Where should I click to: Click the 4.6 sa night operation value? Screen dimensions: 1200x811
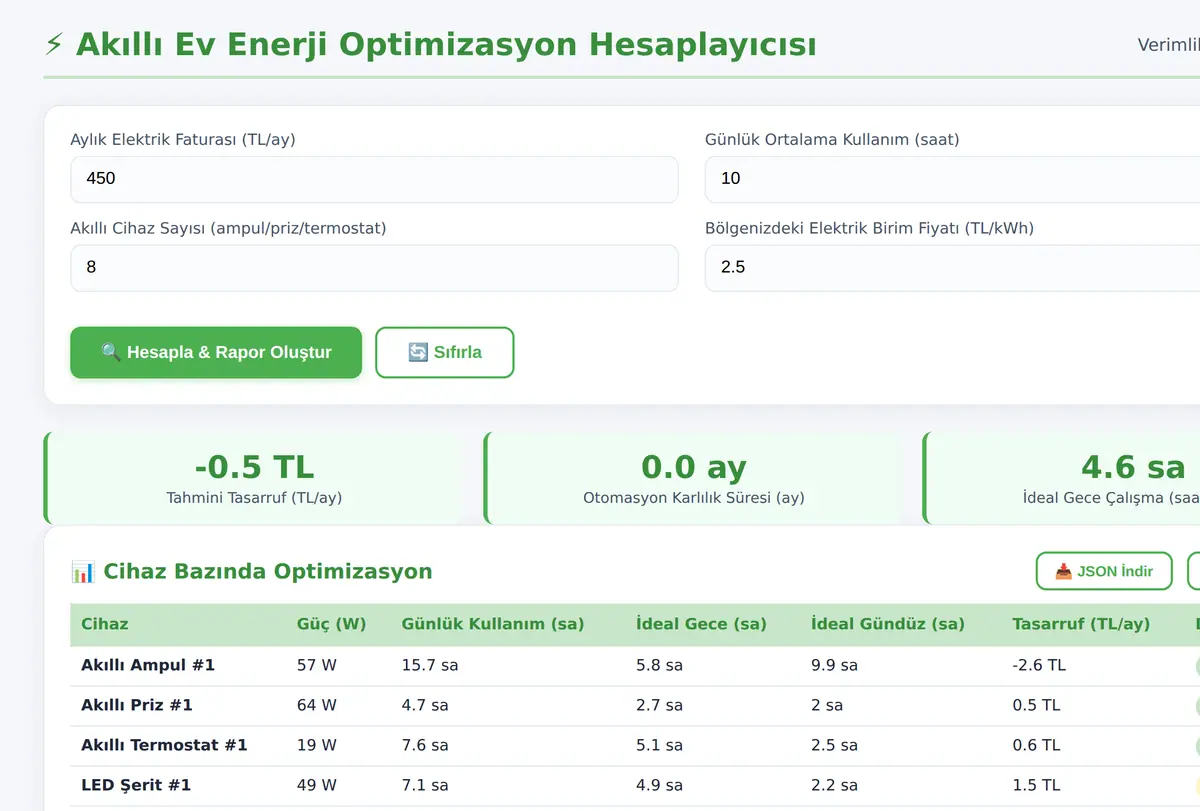(x=1133, y=467)
